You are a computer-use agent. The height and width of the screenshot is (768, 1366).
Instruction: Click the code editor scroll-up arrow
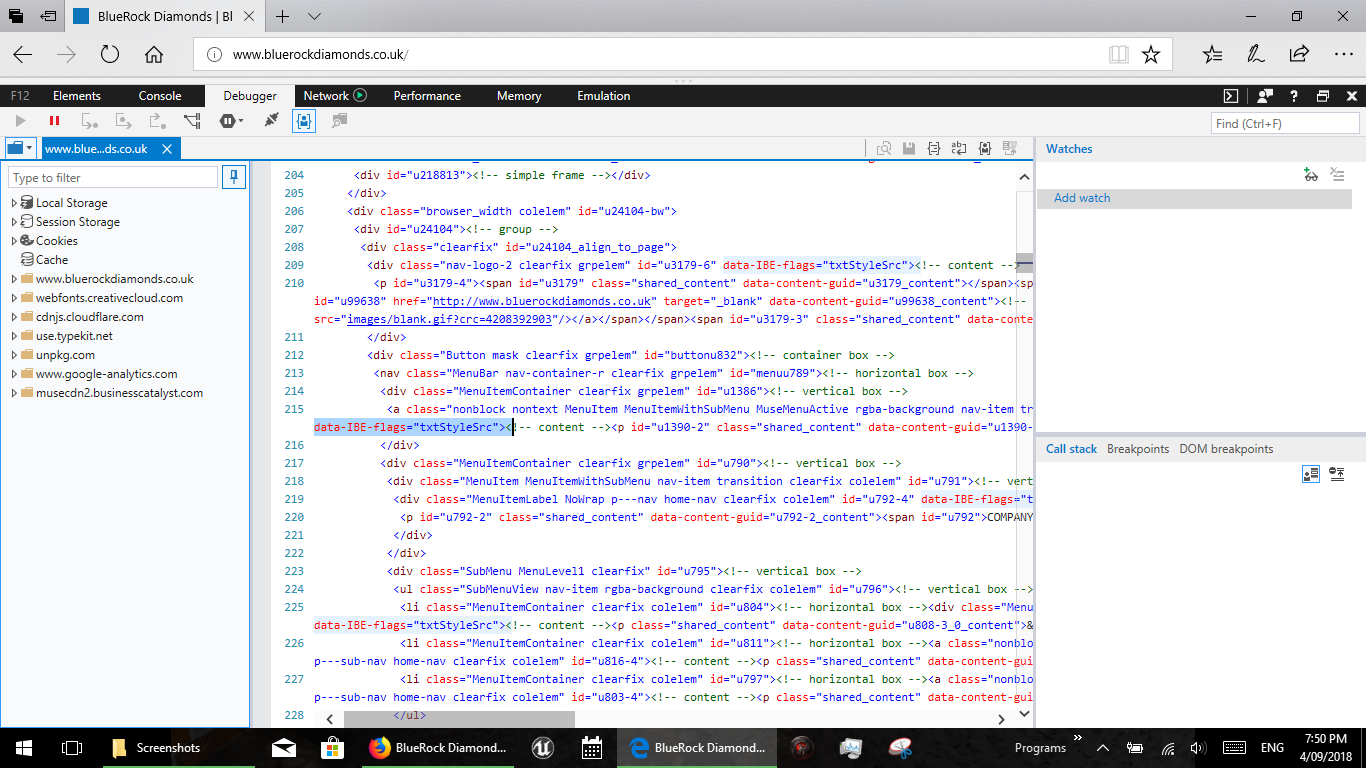(x=1024, y=176)
